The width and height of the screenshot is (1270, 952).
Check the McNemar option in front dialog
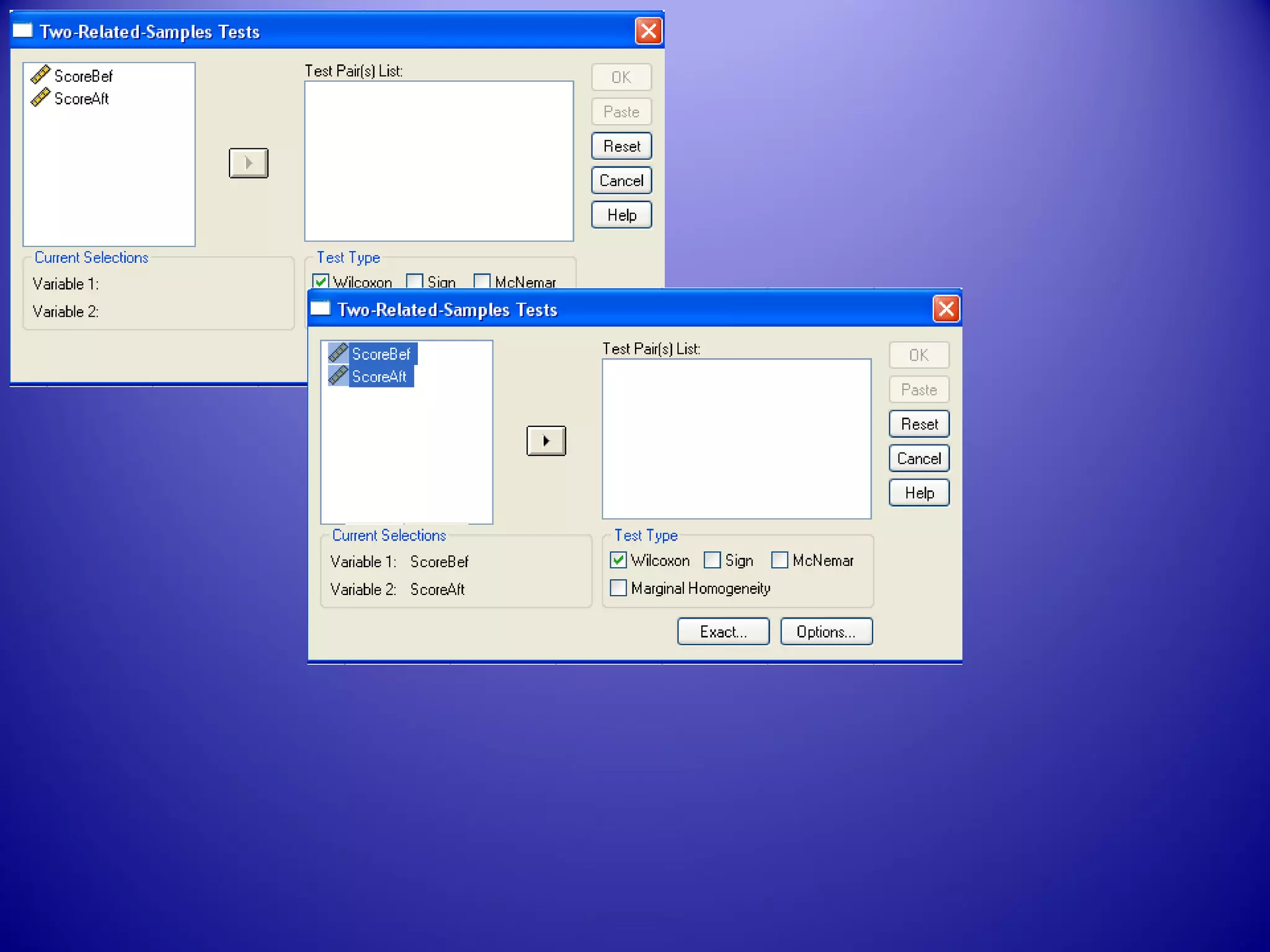[x=779, y=560]
